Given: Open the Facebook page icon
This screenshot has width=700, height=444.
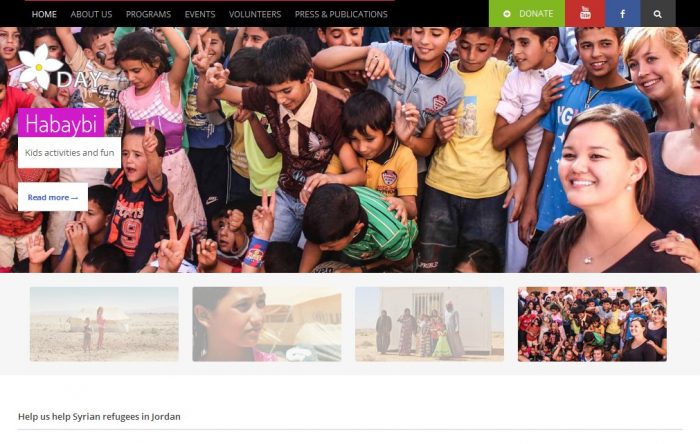Looking at the screenshot, I should click(x=622, y=13).
